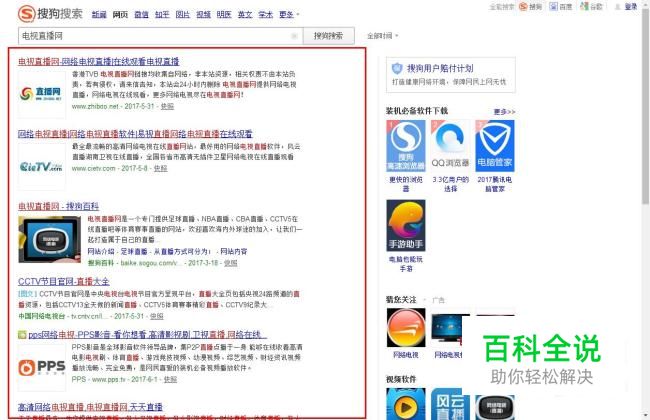Click the TV monitor 网络电视 ad thumbnail
Viewport: 650px width, 420px height.
447,330
